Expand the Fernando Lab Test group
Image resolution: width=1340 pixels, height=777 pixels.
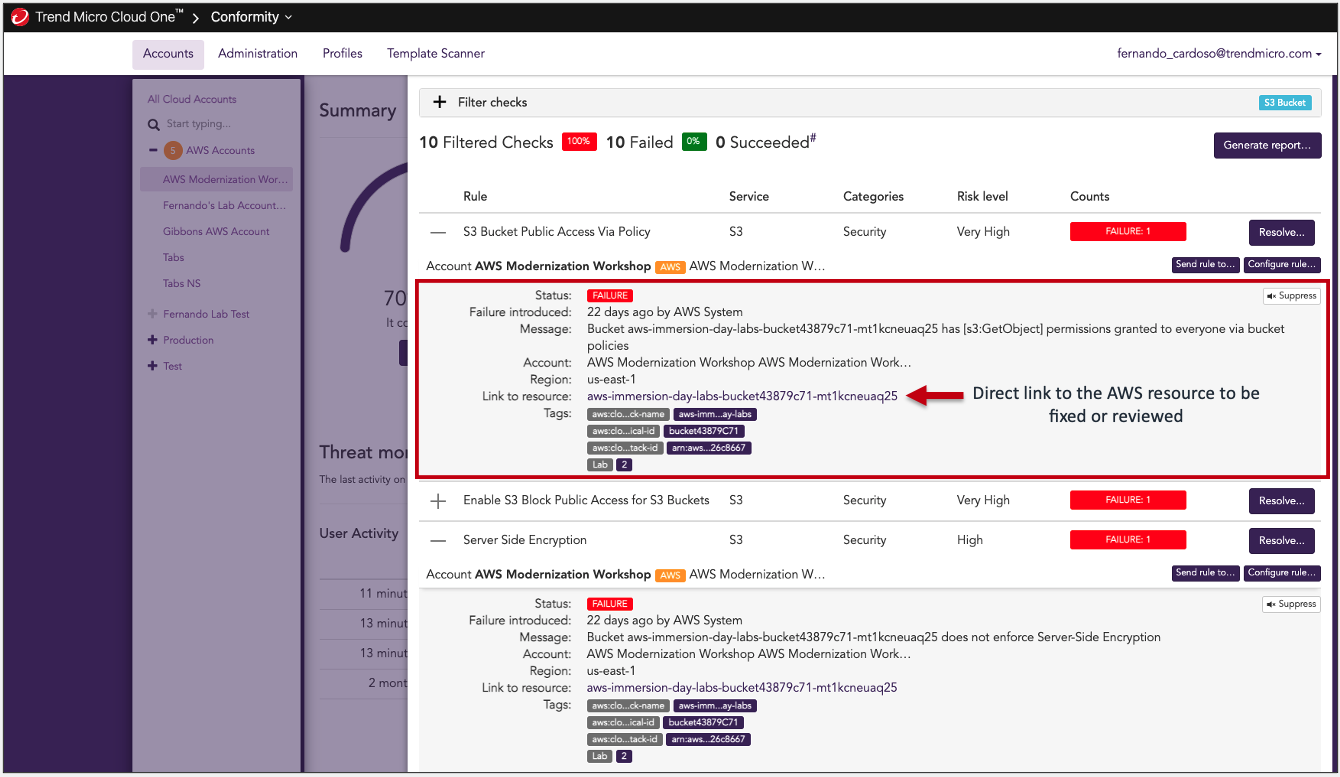pos(153,314)
